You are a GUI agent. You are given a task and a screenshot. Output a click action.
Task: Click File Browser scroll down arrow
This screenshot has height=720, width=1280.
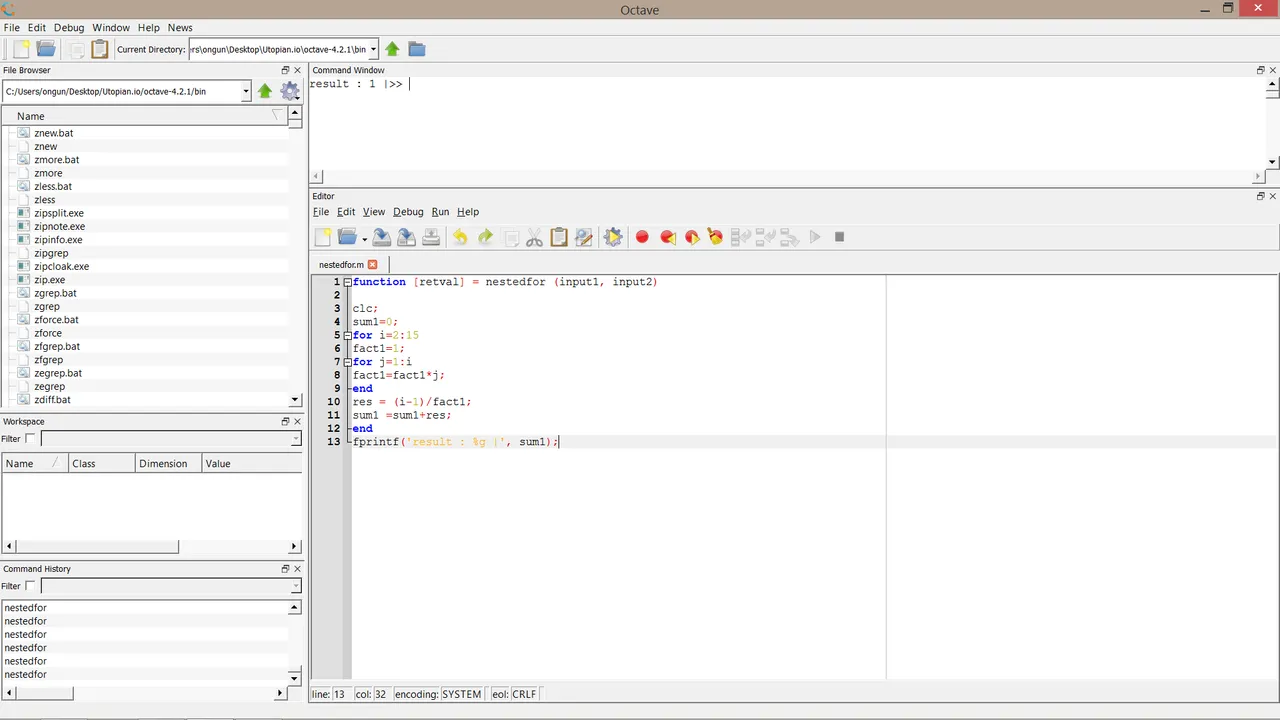click(x=295, y=400)
